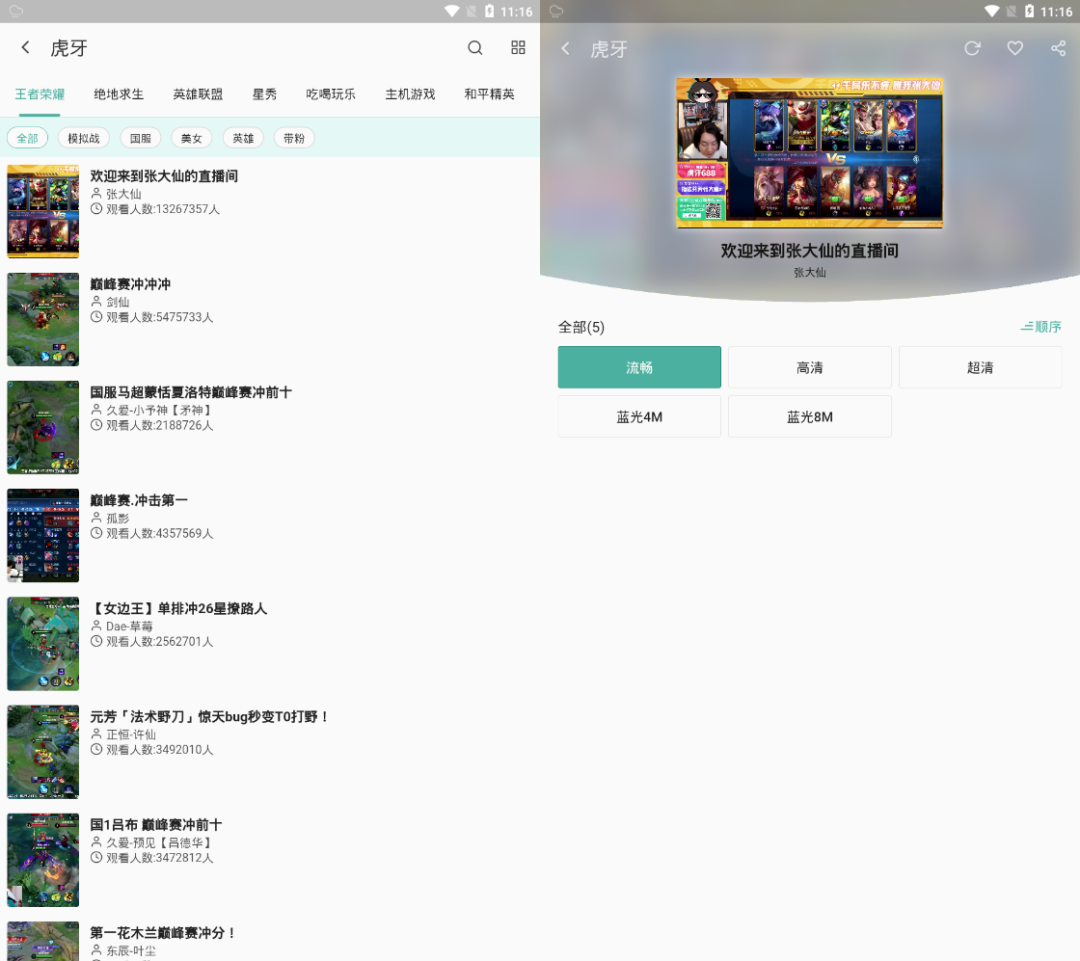Go back from the left 虎牙 list screen

[25, 48]
